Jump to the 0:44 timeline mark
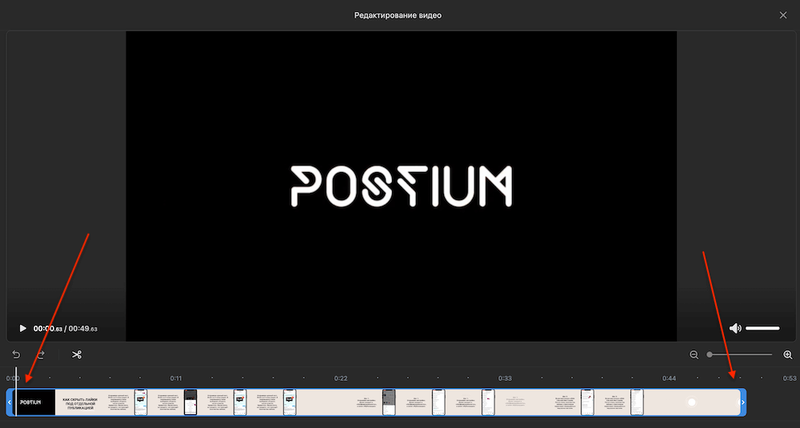This screenshot has height=428, width=800. [x=669, y=379]
